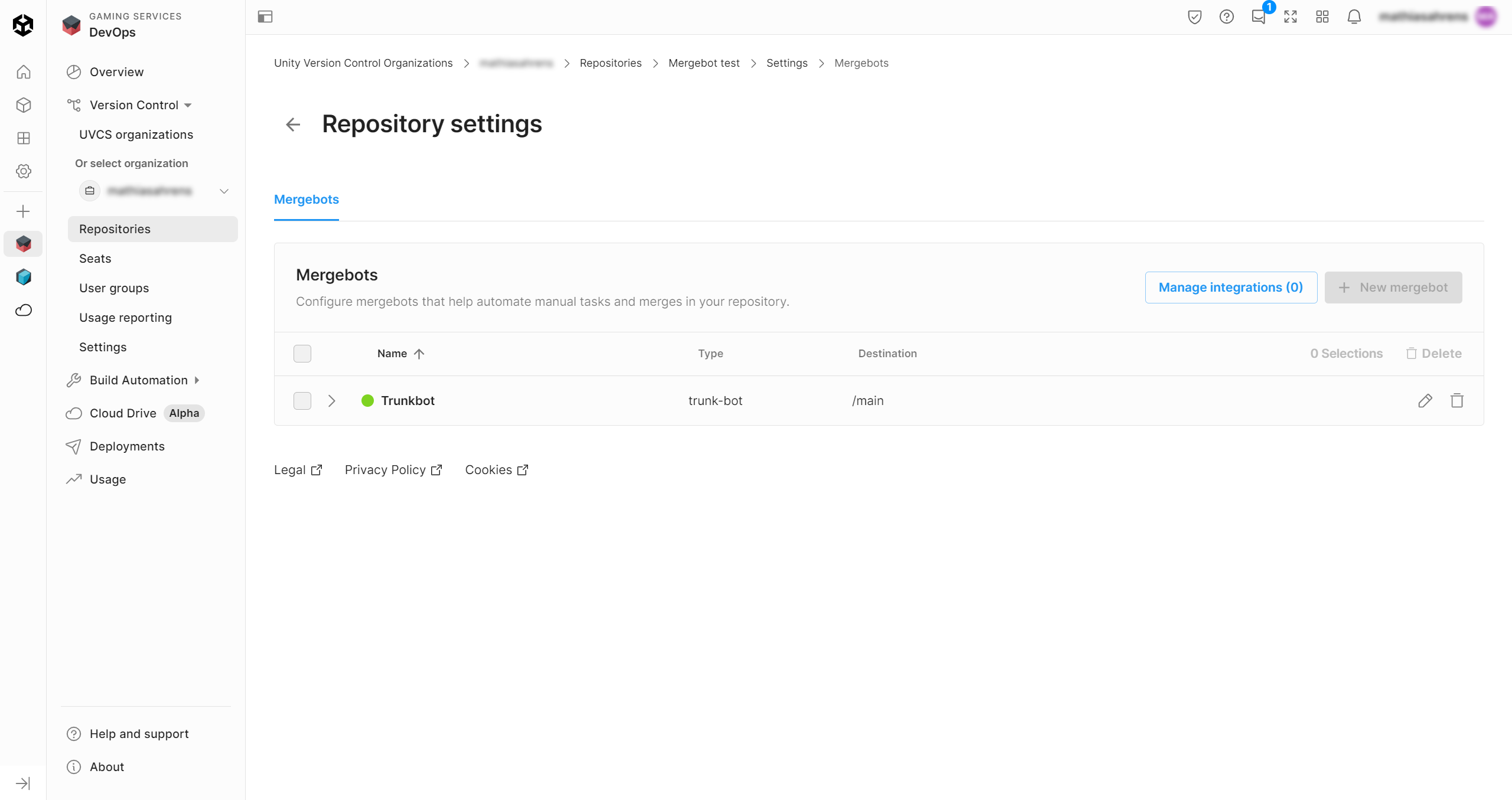Open the notifications bell icon
1512x800 pixels.
(1354, 17)
